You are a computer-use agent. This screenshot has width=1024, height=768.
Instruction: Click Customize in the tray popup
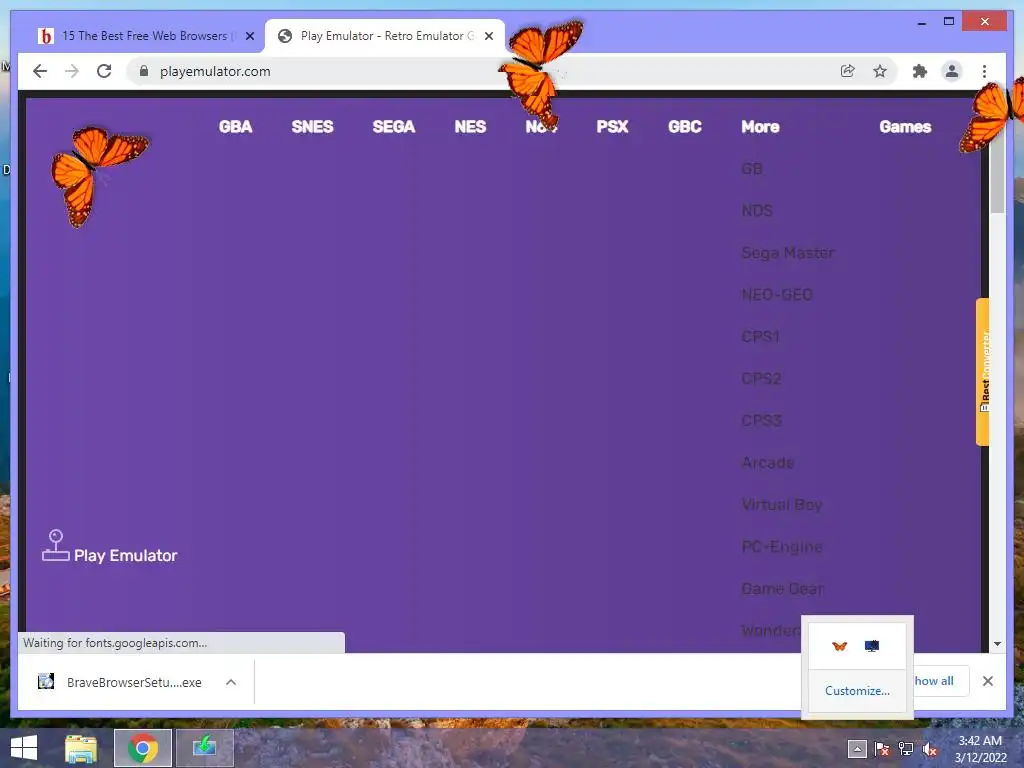857,691
